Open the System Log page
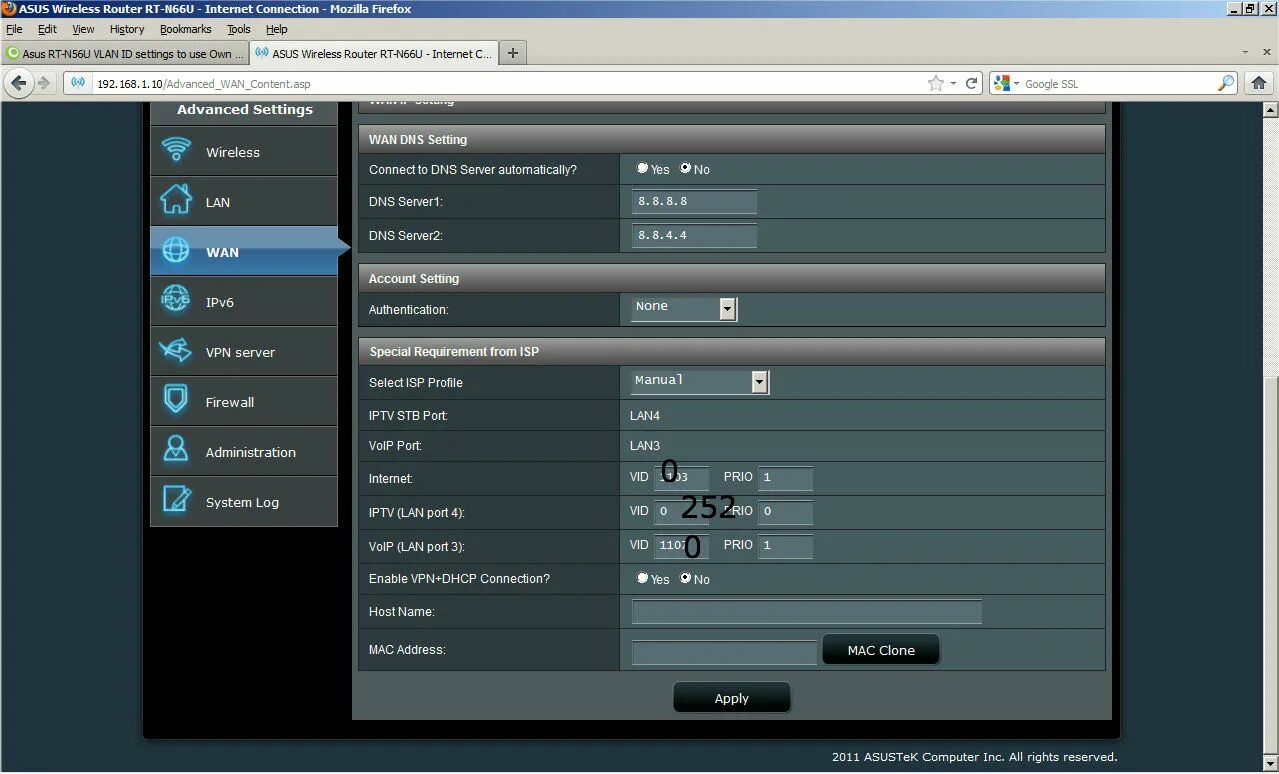 (x=244, y=501)
